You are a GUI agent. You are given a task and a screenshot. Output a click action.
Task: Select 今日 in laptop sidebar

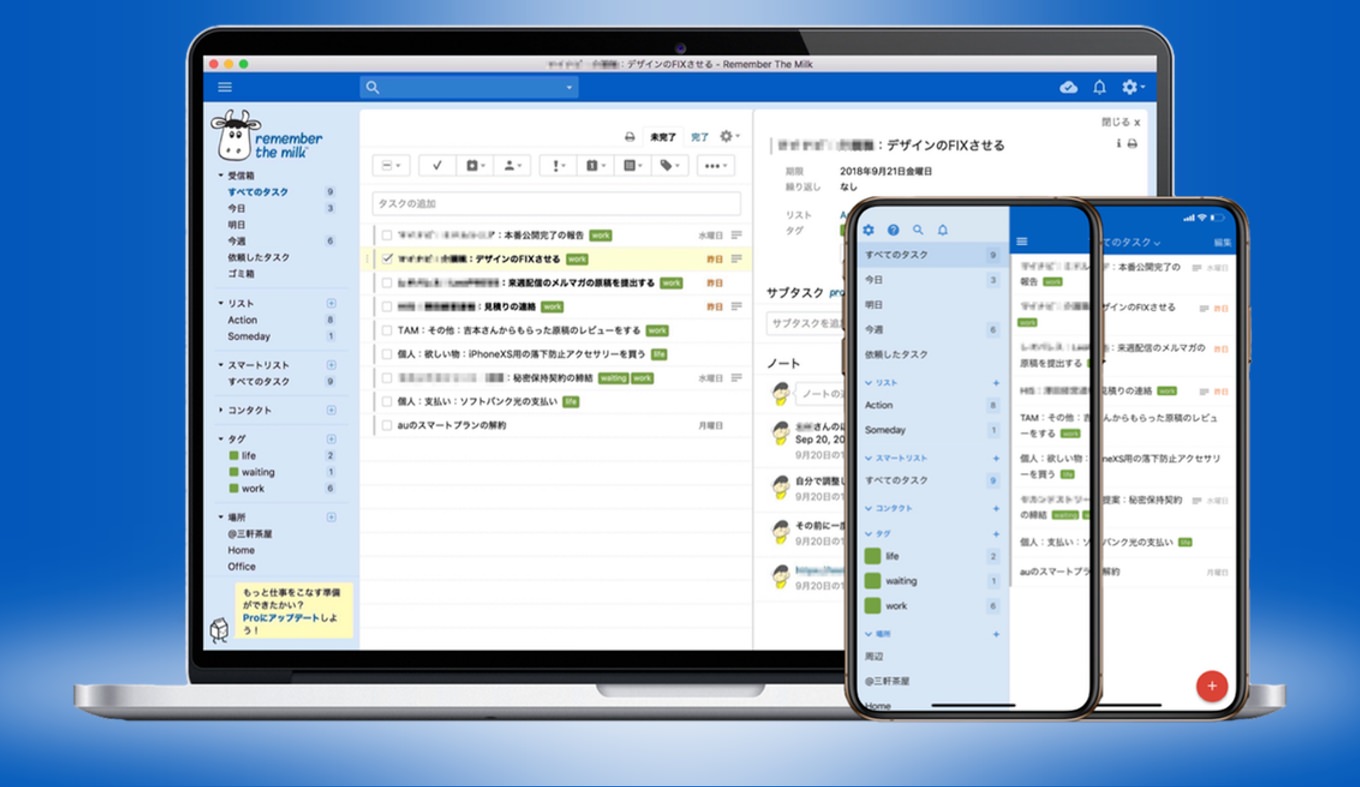point(236,208)
